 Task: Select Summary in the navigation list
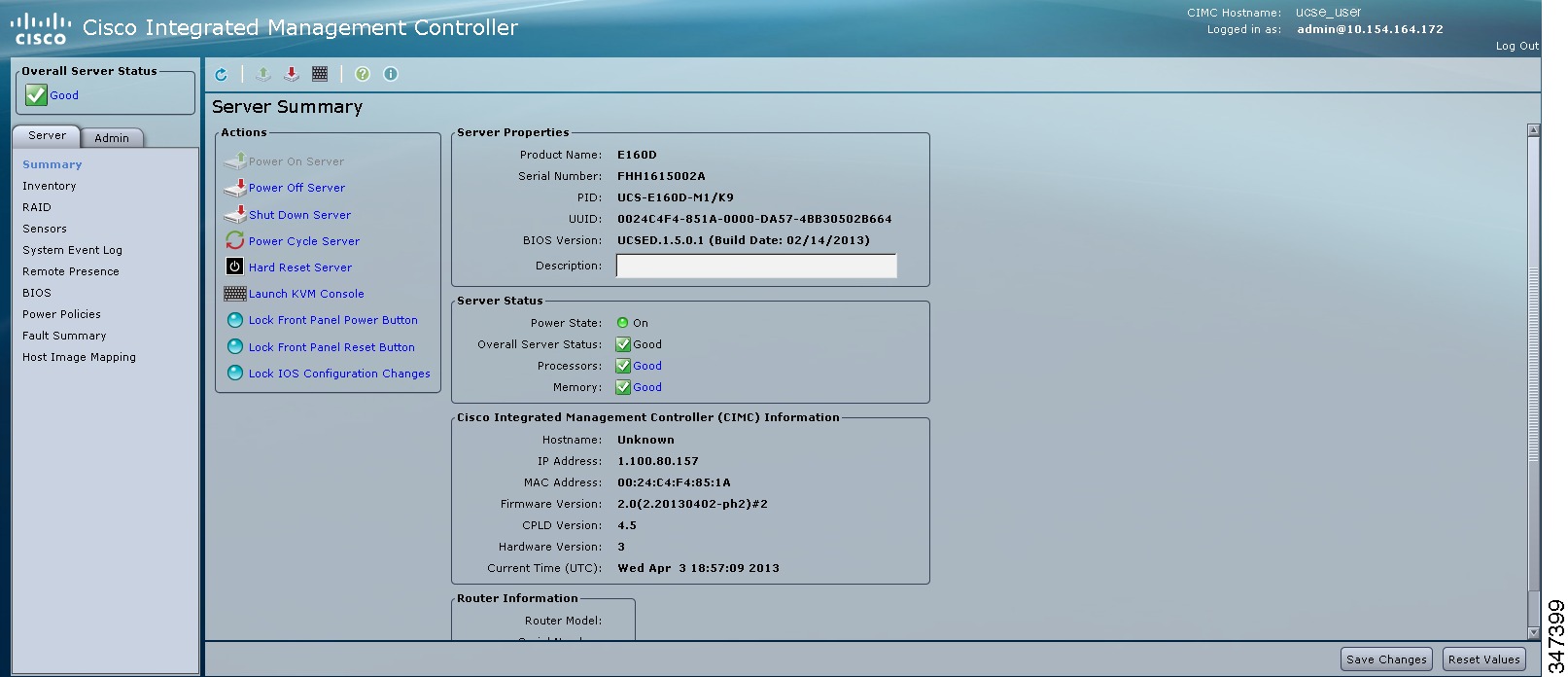coord(52,164)
